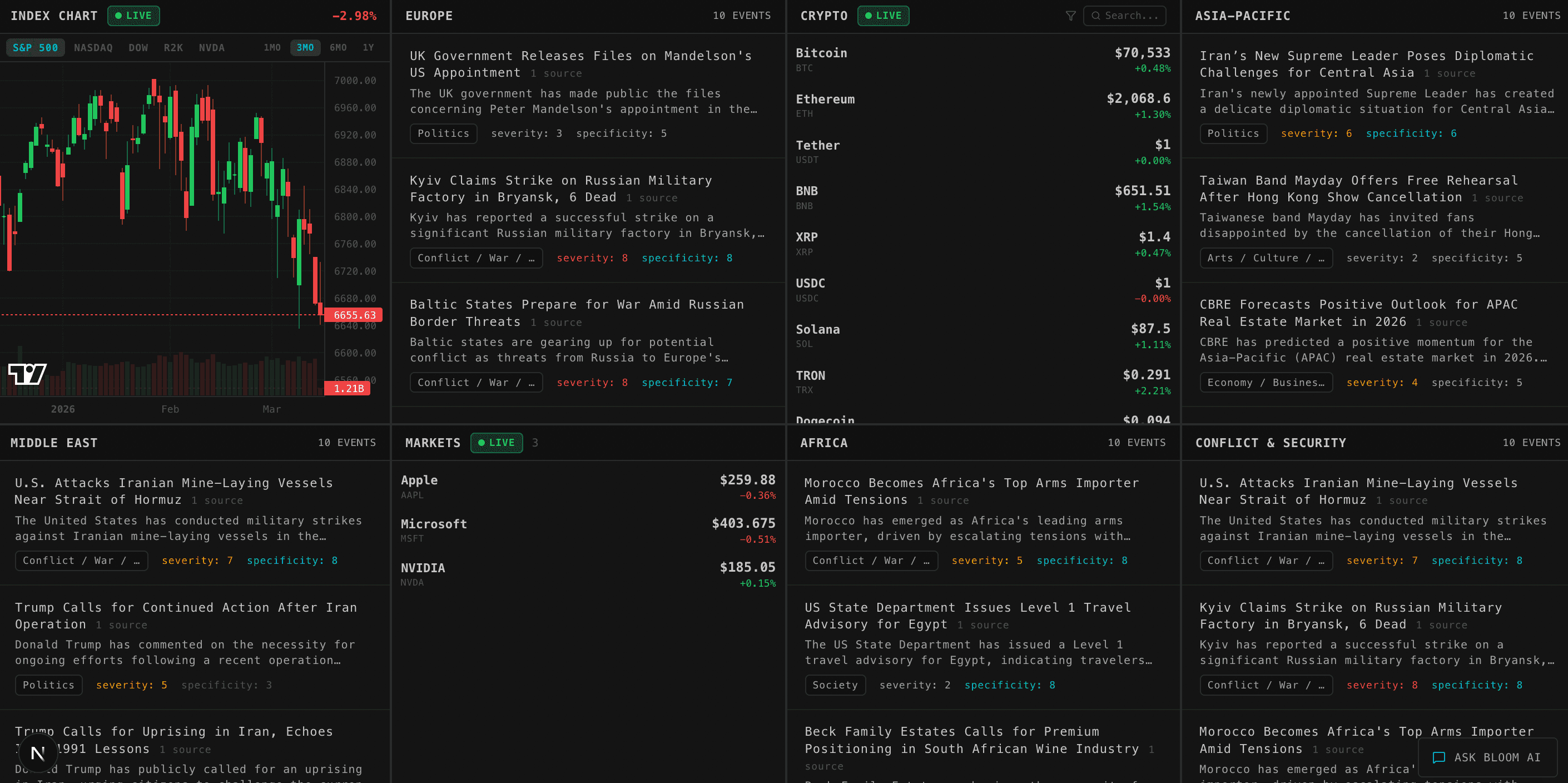Open the 1 source link on the Mandelson files story
The image size is (1568, 783).
[x=557, y=73]
